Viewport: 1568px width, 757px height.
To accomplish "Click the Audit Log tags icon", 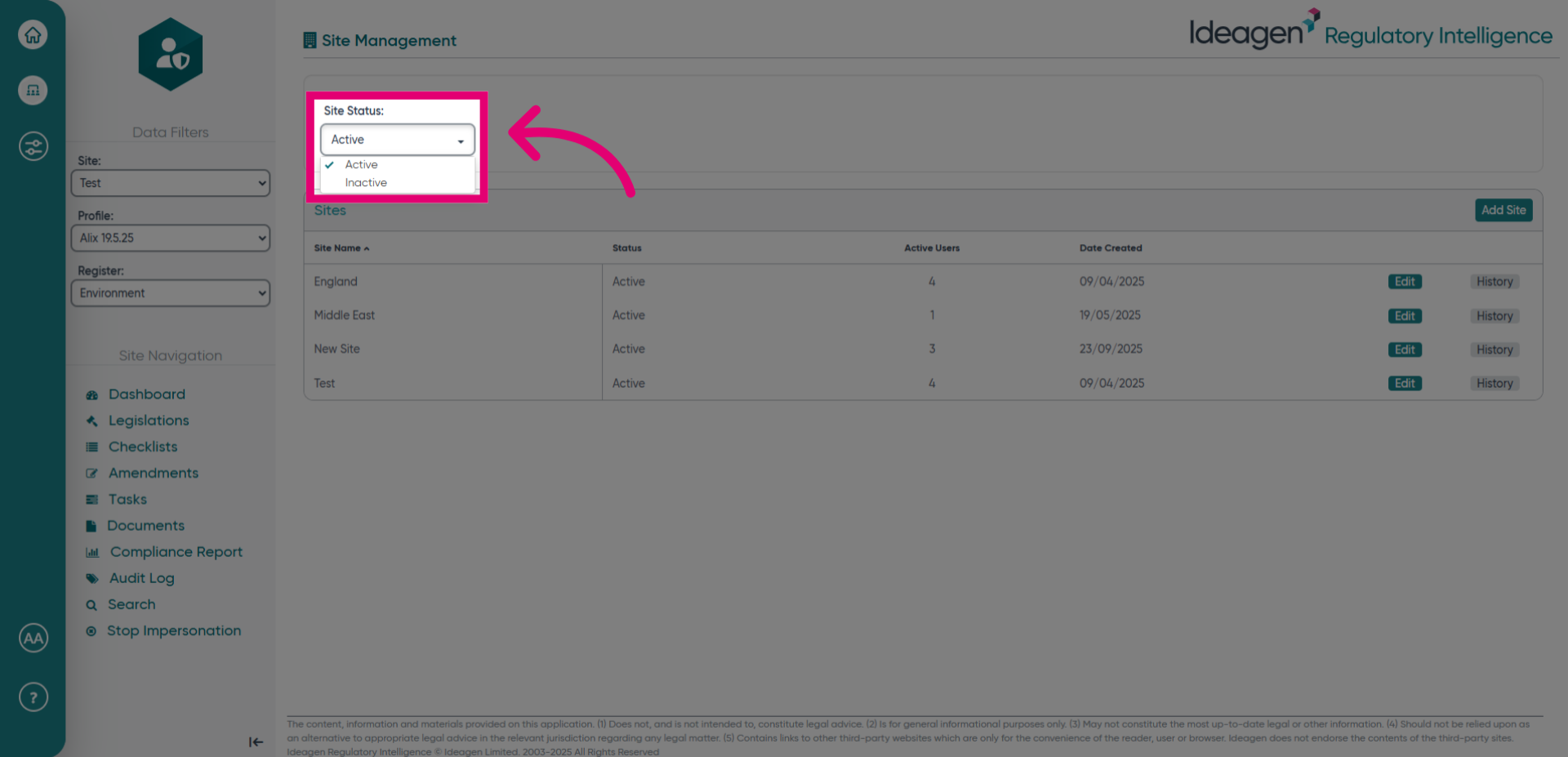I will (92, 579).
